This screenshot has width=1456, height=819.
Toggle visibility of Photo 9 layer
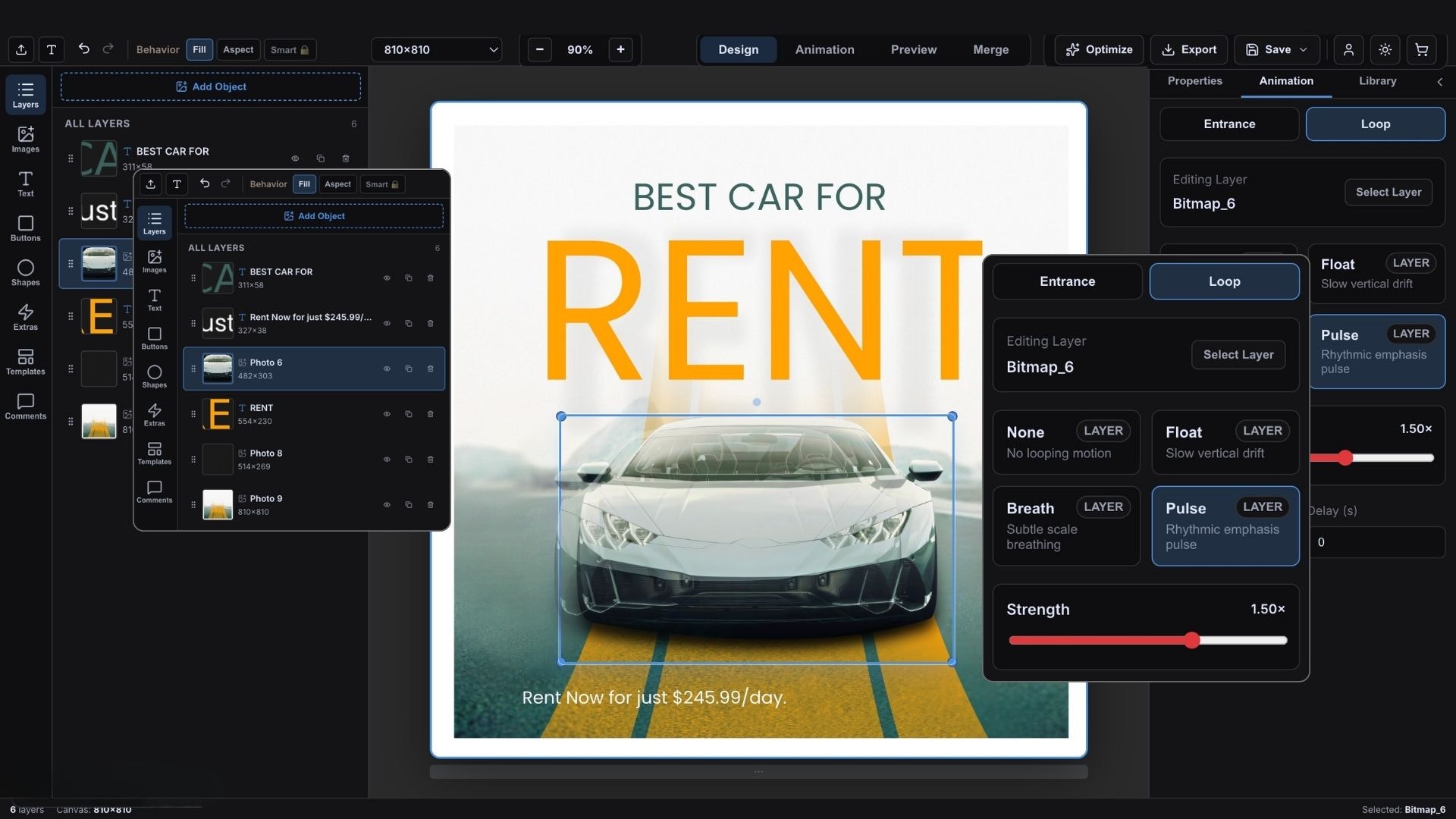(x=386, y=505)
